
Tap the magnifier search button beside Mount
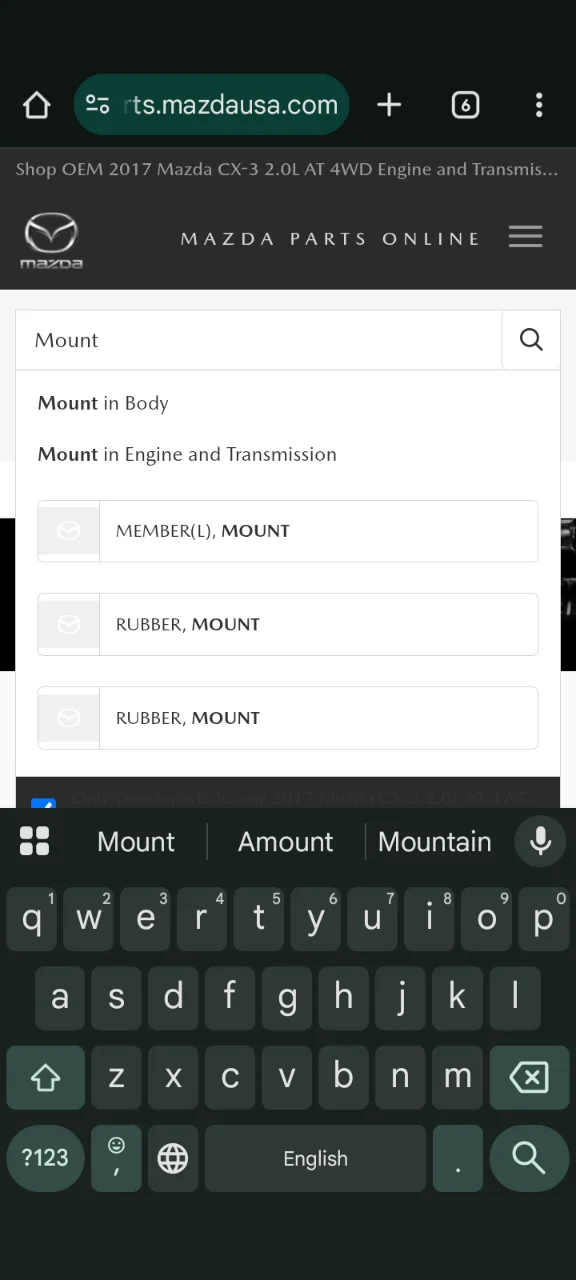(x=531, y=340)
